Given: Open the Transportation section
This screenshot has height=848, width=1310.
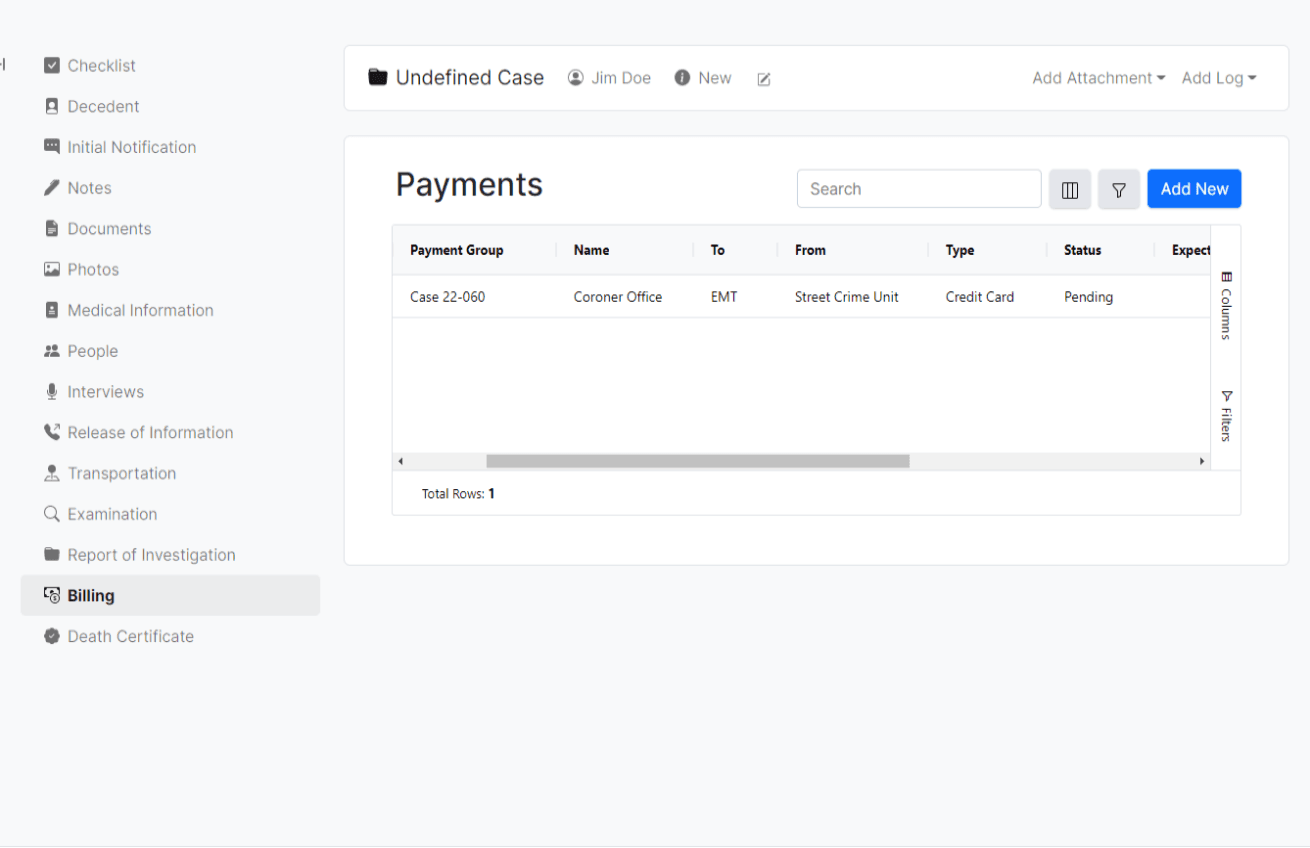Looking at the screenshot, I should point(121,474).
